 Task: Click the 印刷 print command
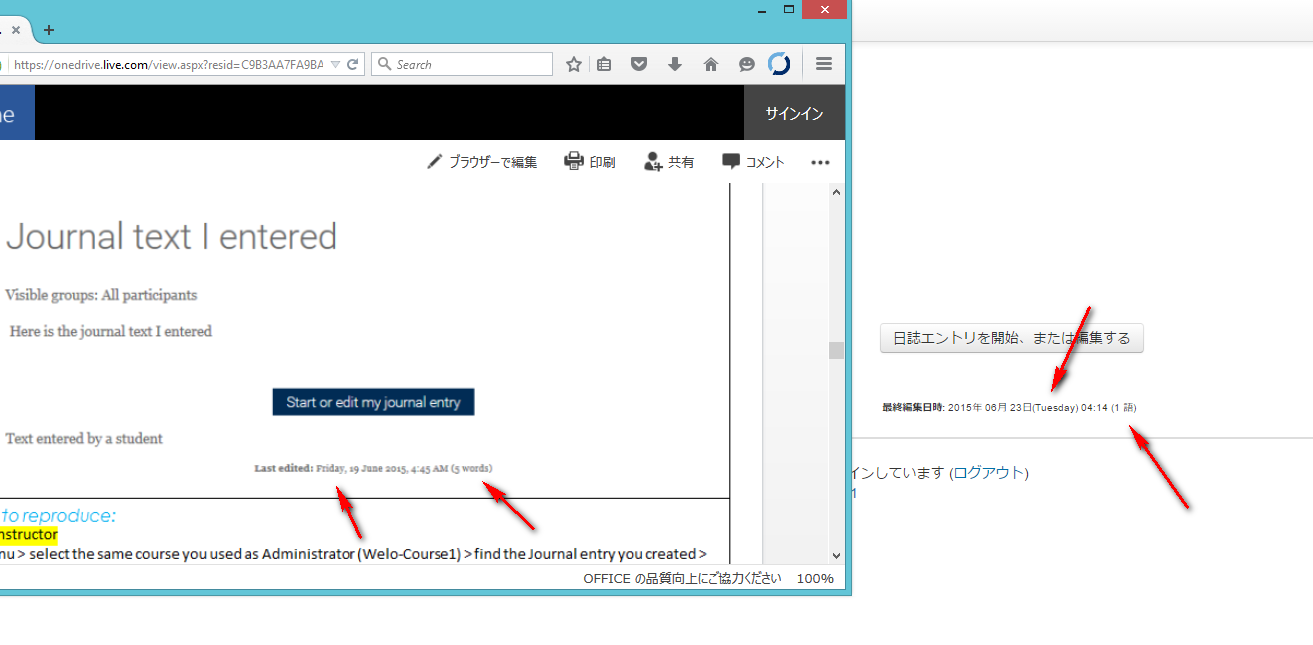(x=590, y=162)
